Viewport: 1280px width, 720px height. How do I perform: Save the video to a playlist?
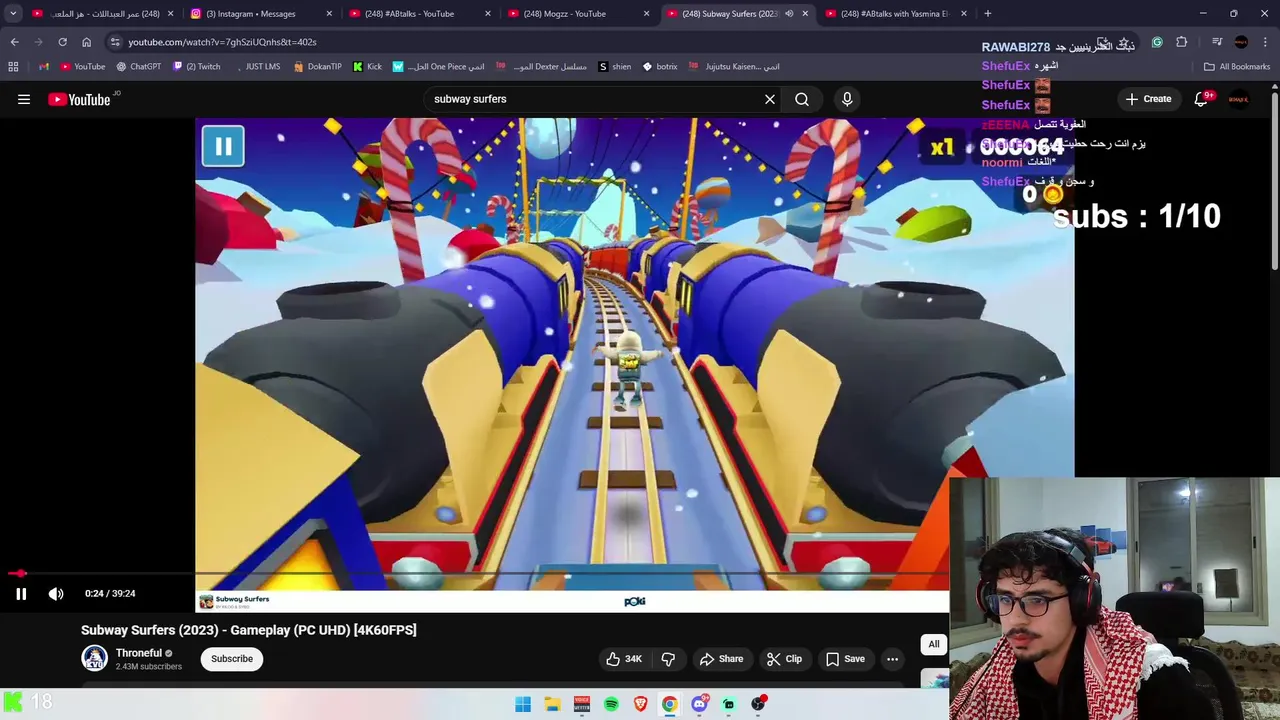(x=845, y=659)
